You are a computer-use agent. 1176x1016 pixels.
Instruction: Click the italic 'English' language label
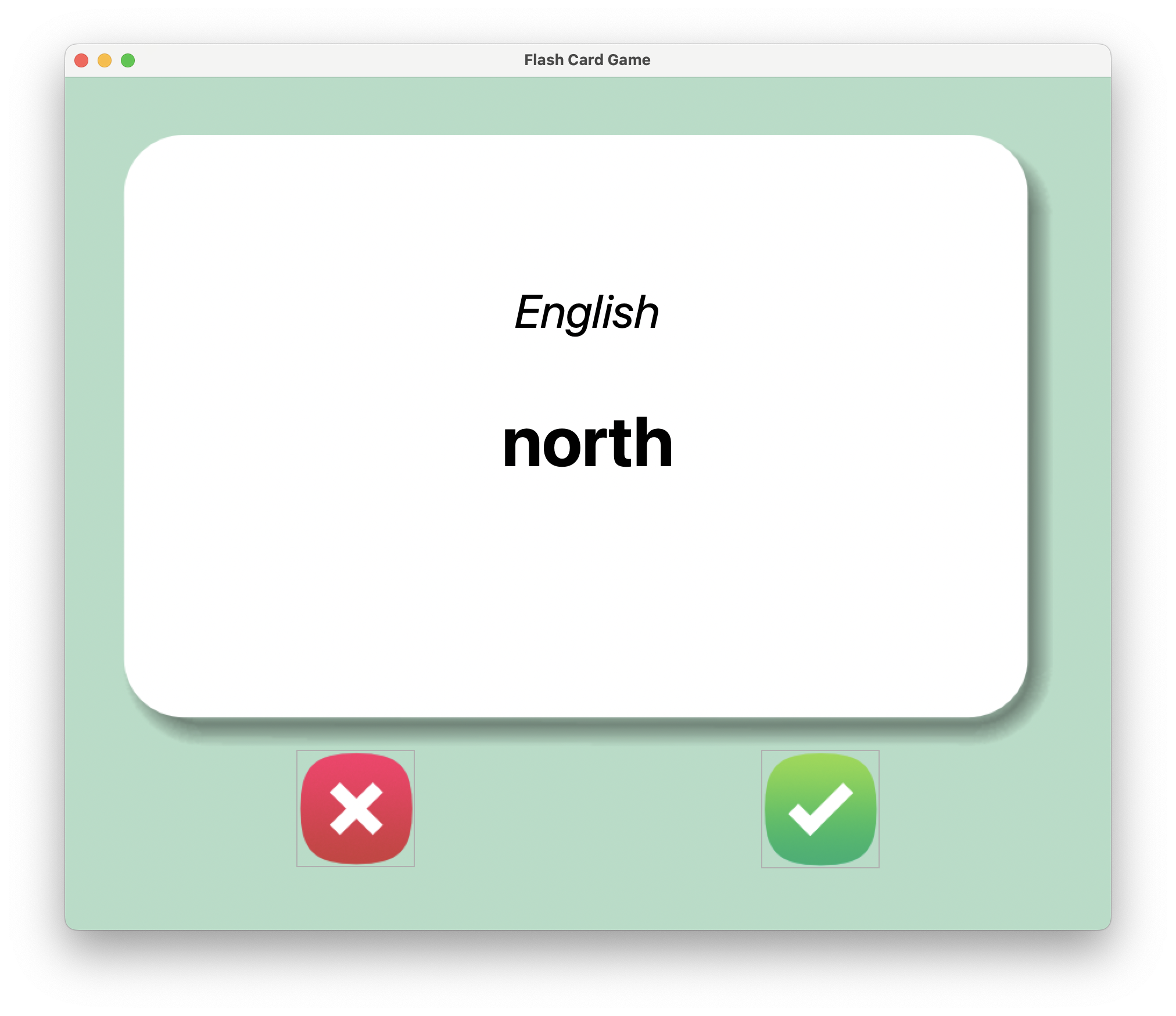tap(587, 313)
